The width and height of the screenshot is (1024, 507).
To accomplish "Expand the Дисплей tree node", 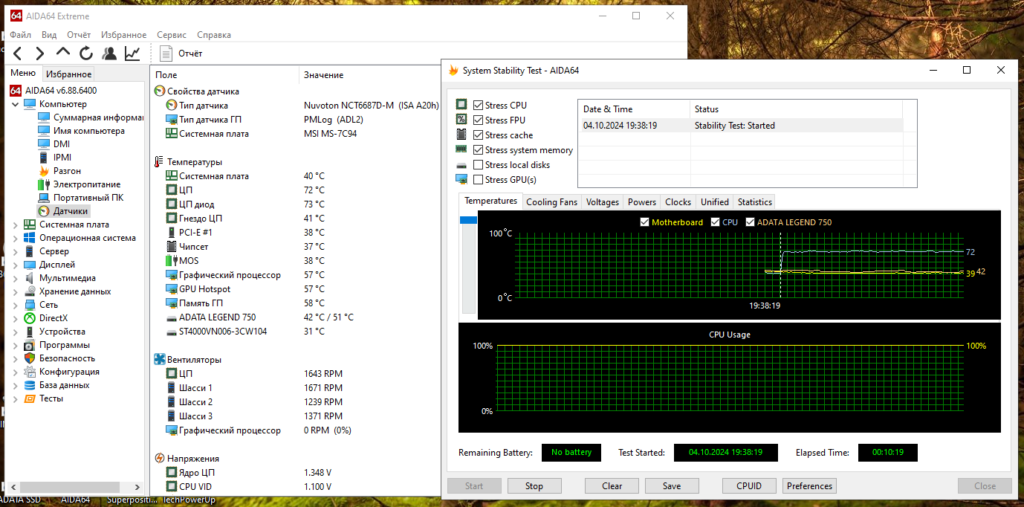I will click(x=16, y=265).
